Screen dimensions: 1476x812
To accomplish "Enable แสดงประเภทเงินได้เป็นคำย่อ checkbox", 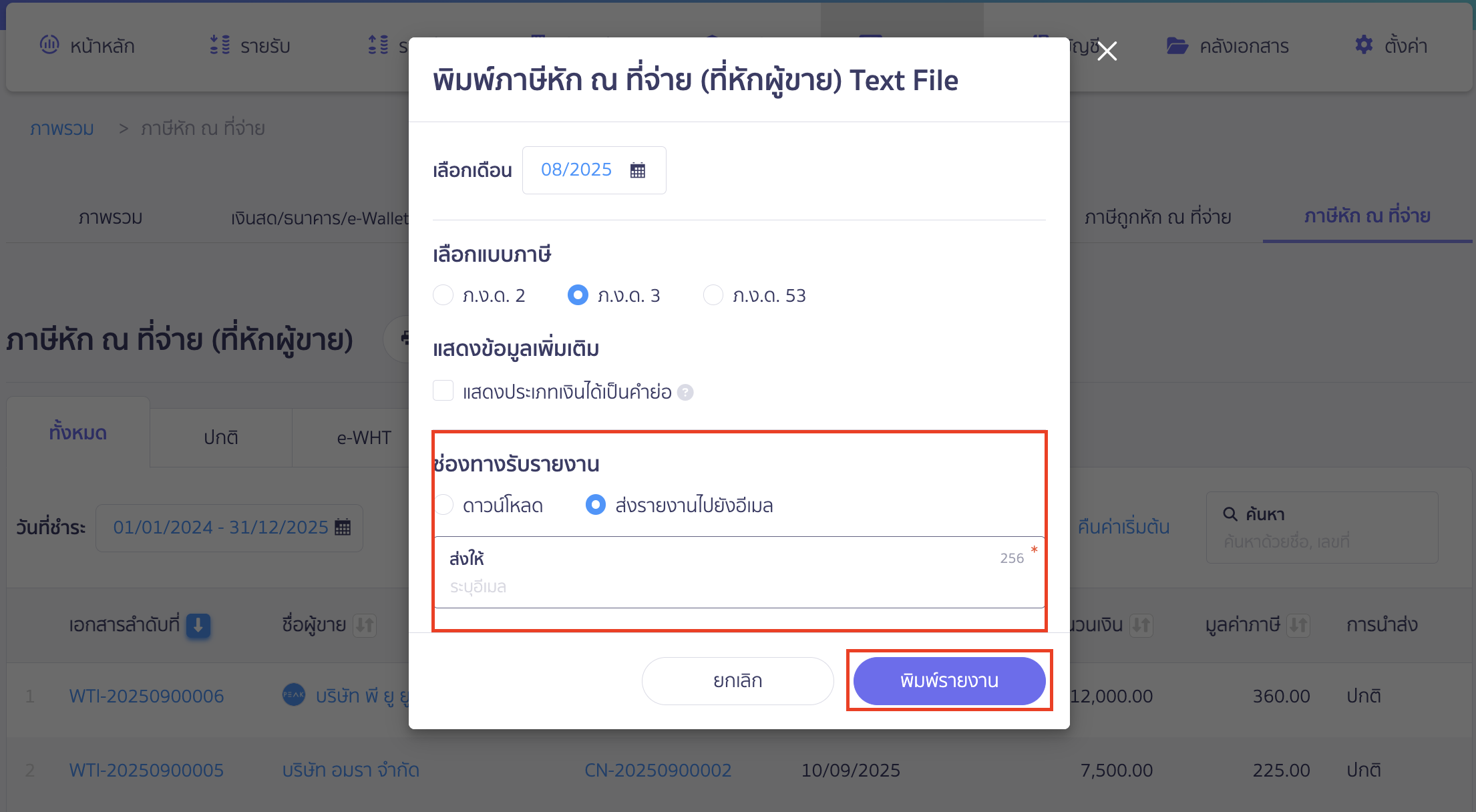I will pos(443,391).
